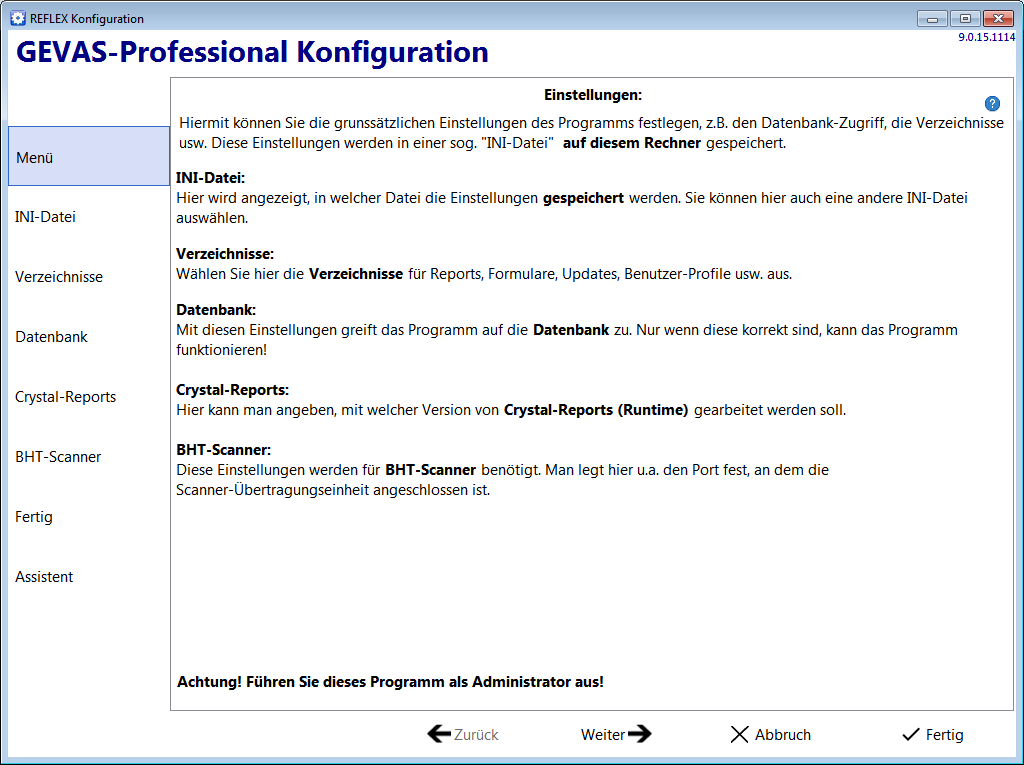Click the GEVAS-Professional Konfiguration title

252,52
